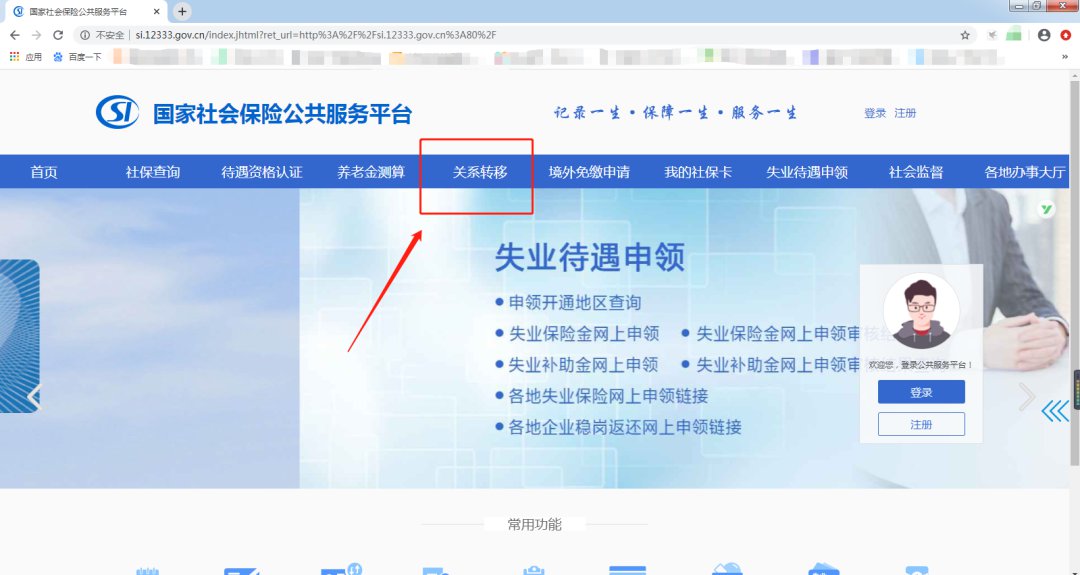Viewport: 1080px width, 575px height.
Task: Click 各地失业保险网上申领链接
Action: [608, 396]
